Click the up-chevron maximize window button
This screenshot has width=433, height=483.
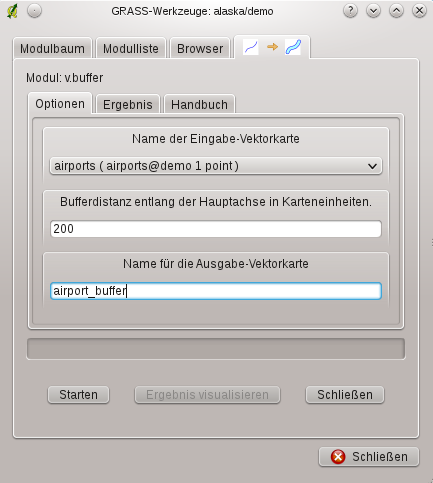click(x=396, y=11)
